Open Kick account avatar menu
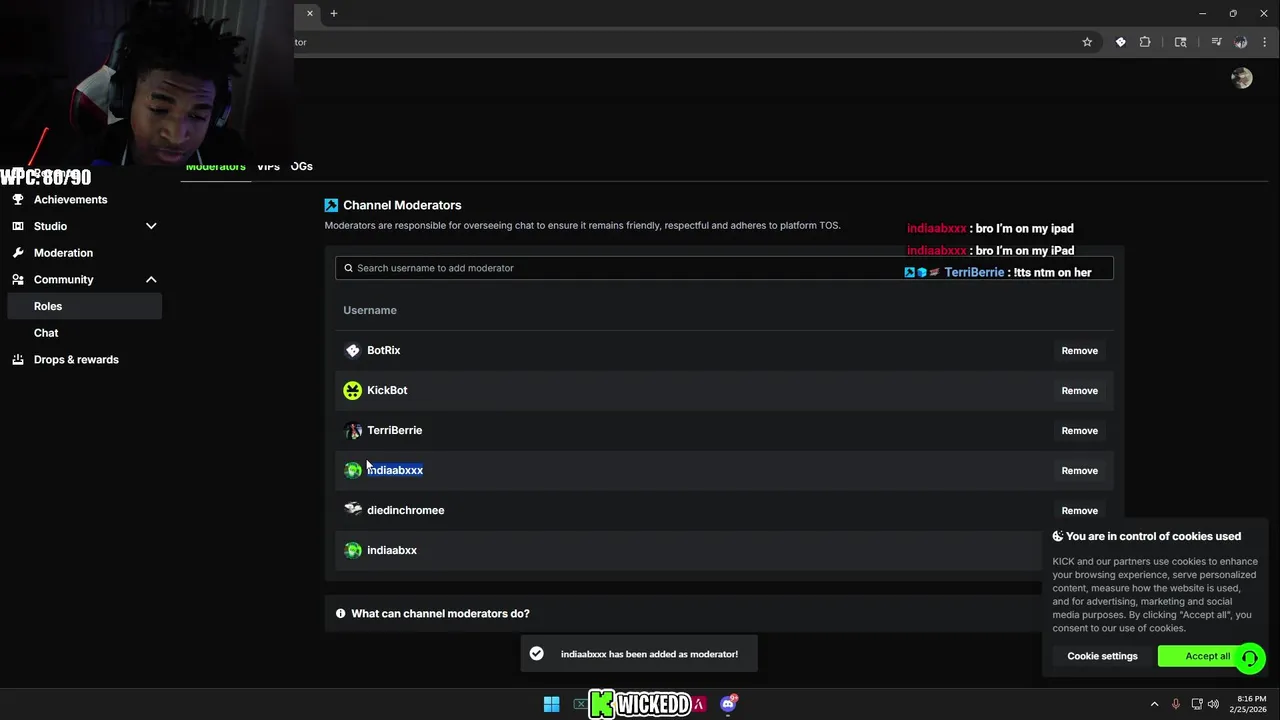Viewport: 1280px width, 720px height. pyautogui.click(x=1242, y=78)
